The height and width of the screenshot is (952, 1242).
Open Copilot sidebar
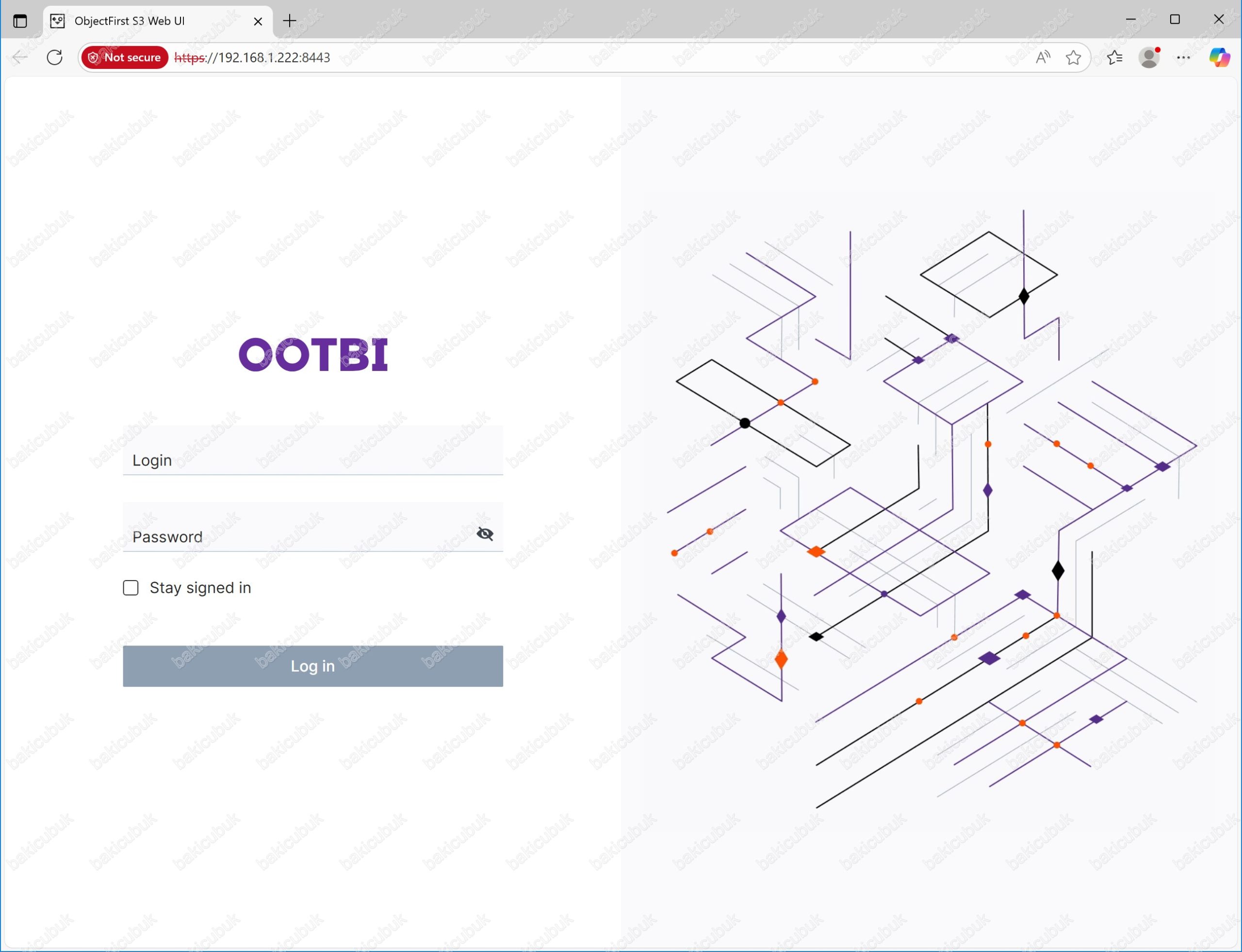coord(1219,57)
